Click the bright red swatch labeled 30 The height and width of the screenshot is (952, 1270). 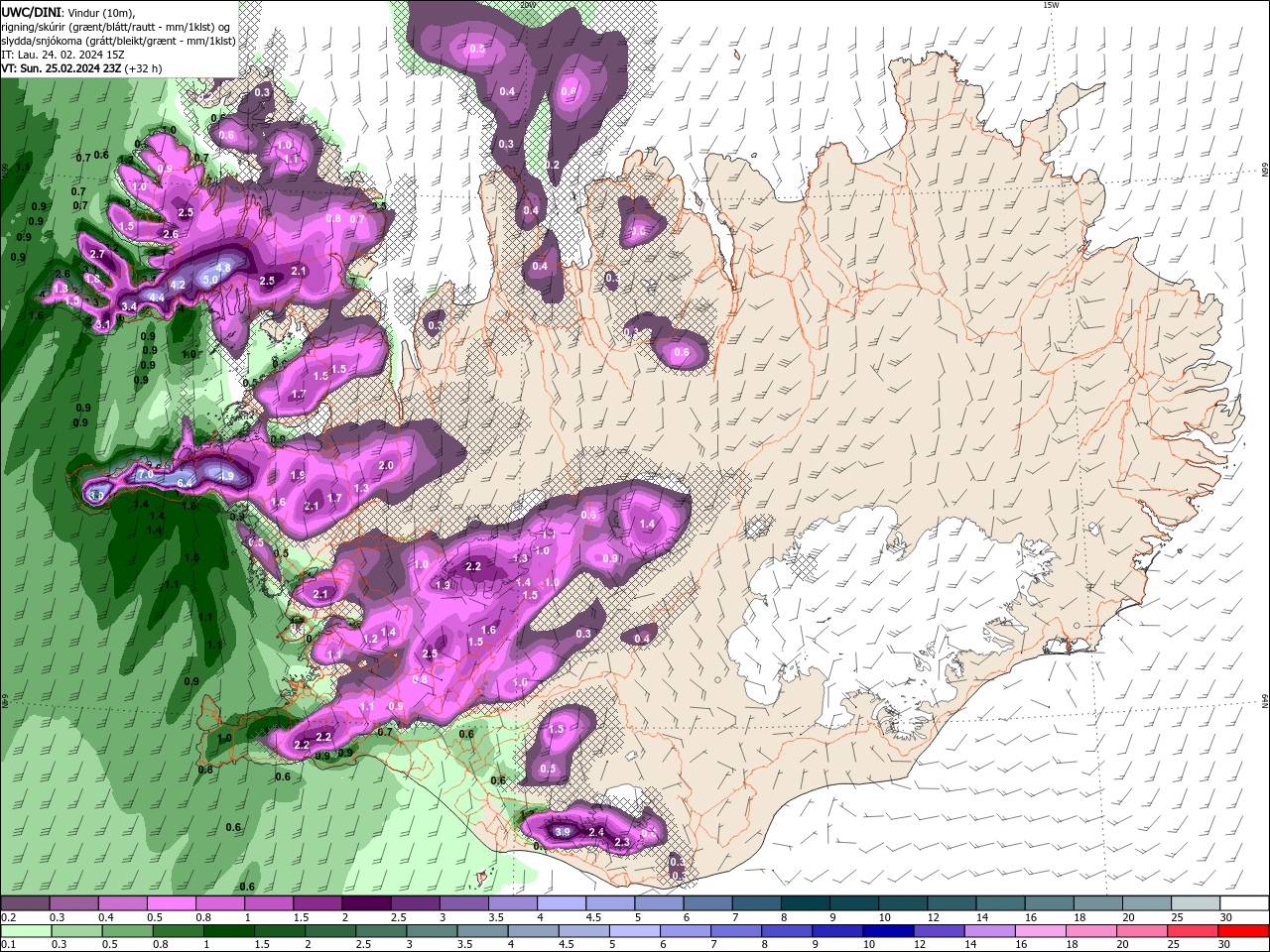[1244, 932]
